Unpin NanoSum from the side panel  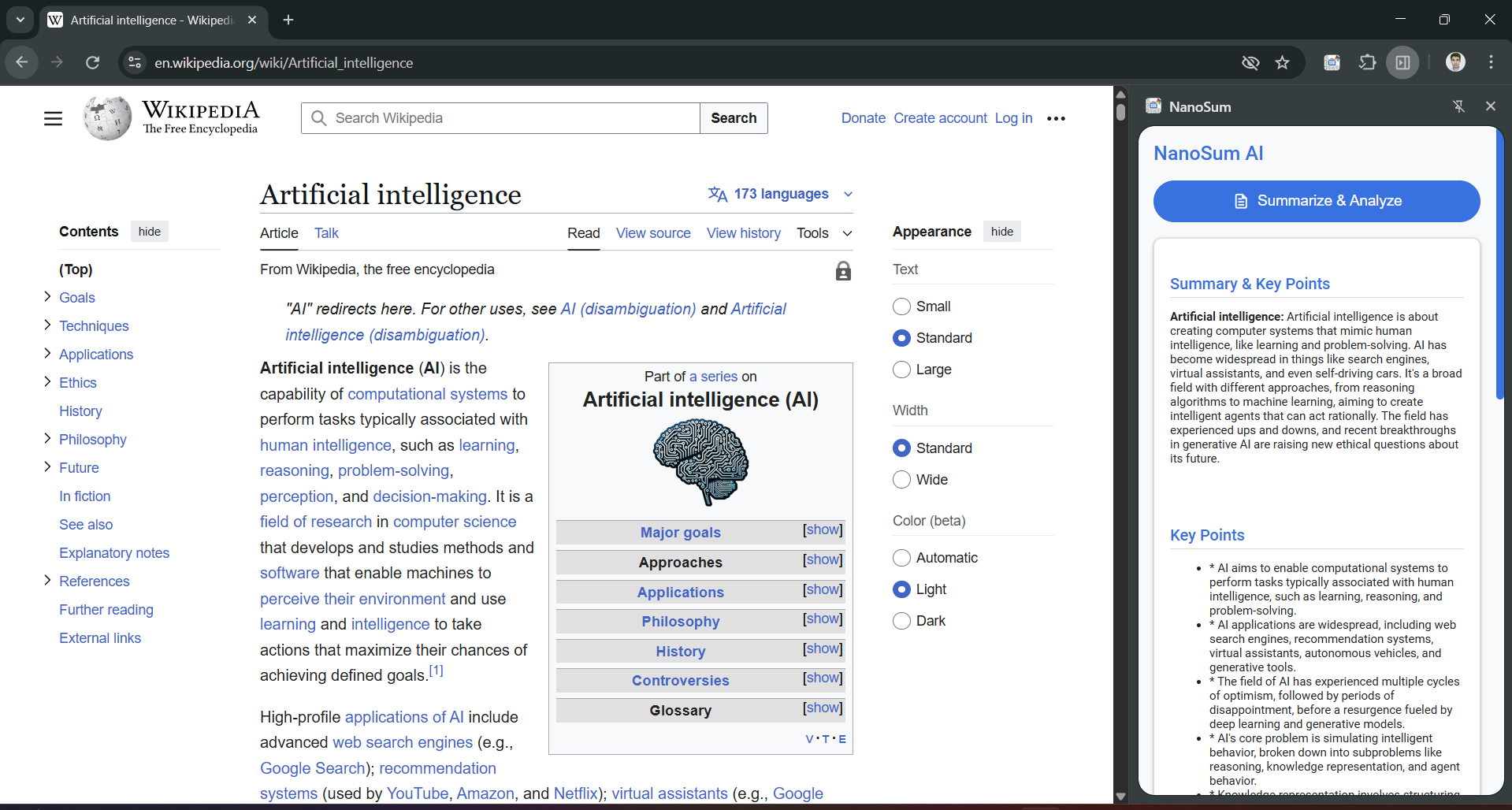coord(1458,106)
